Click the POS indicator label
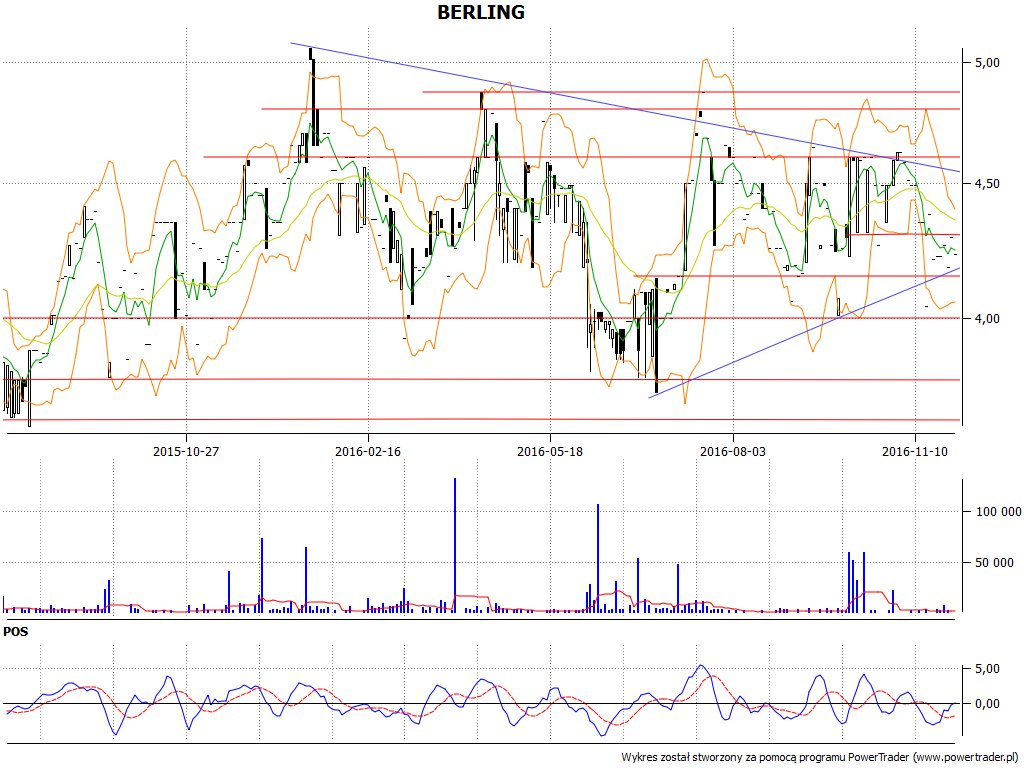 point(16,632)
